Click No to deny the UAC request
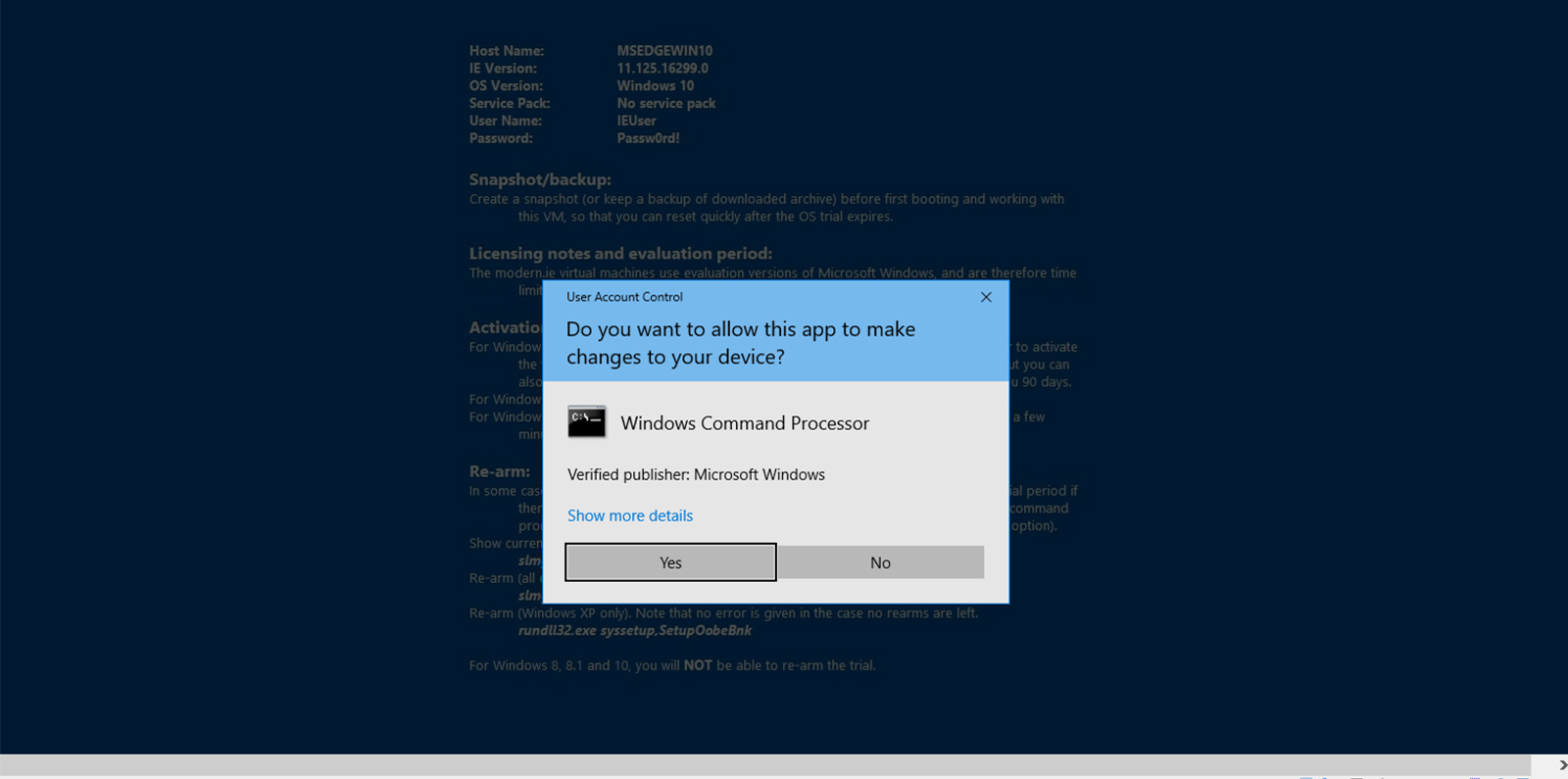Screen dimensions: 1568x779 (881, 562)
